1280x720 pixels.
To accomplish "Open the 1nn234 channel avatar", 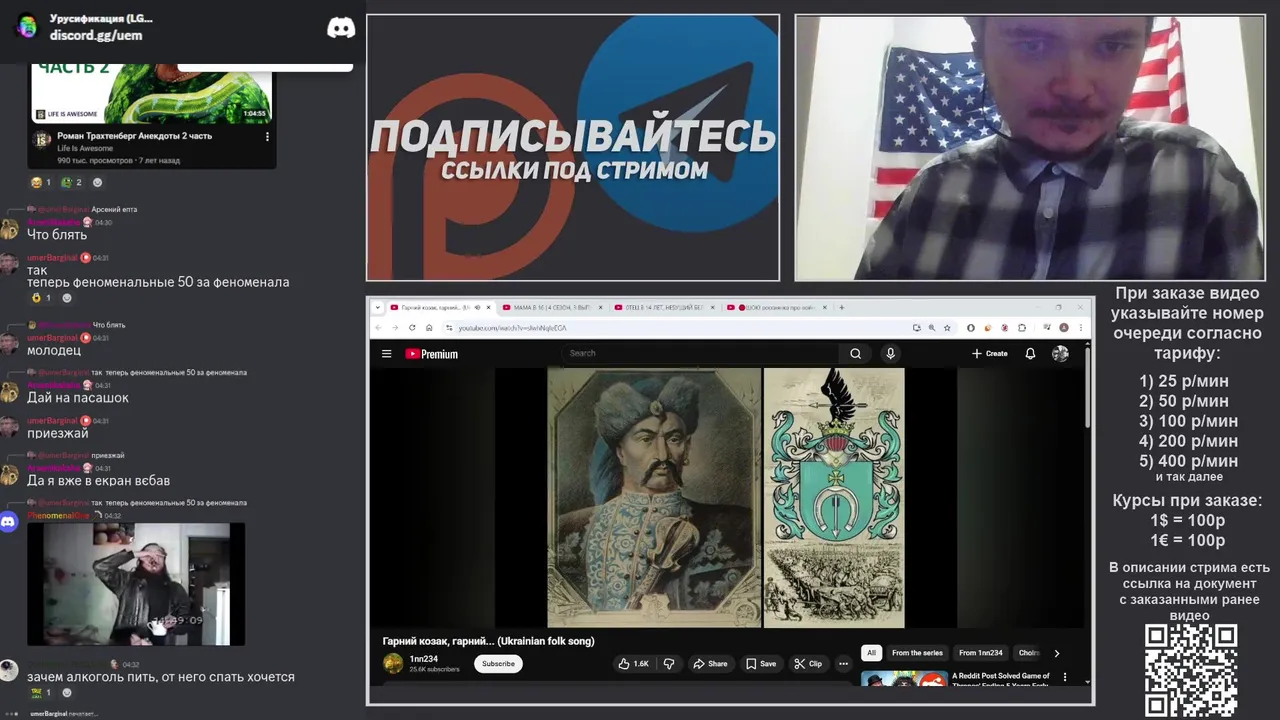I will [x=393, y=663].
